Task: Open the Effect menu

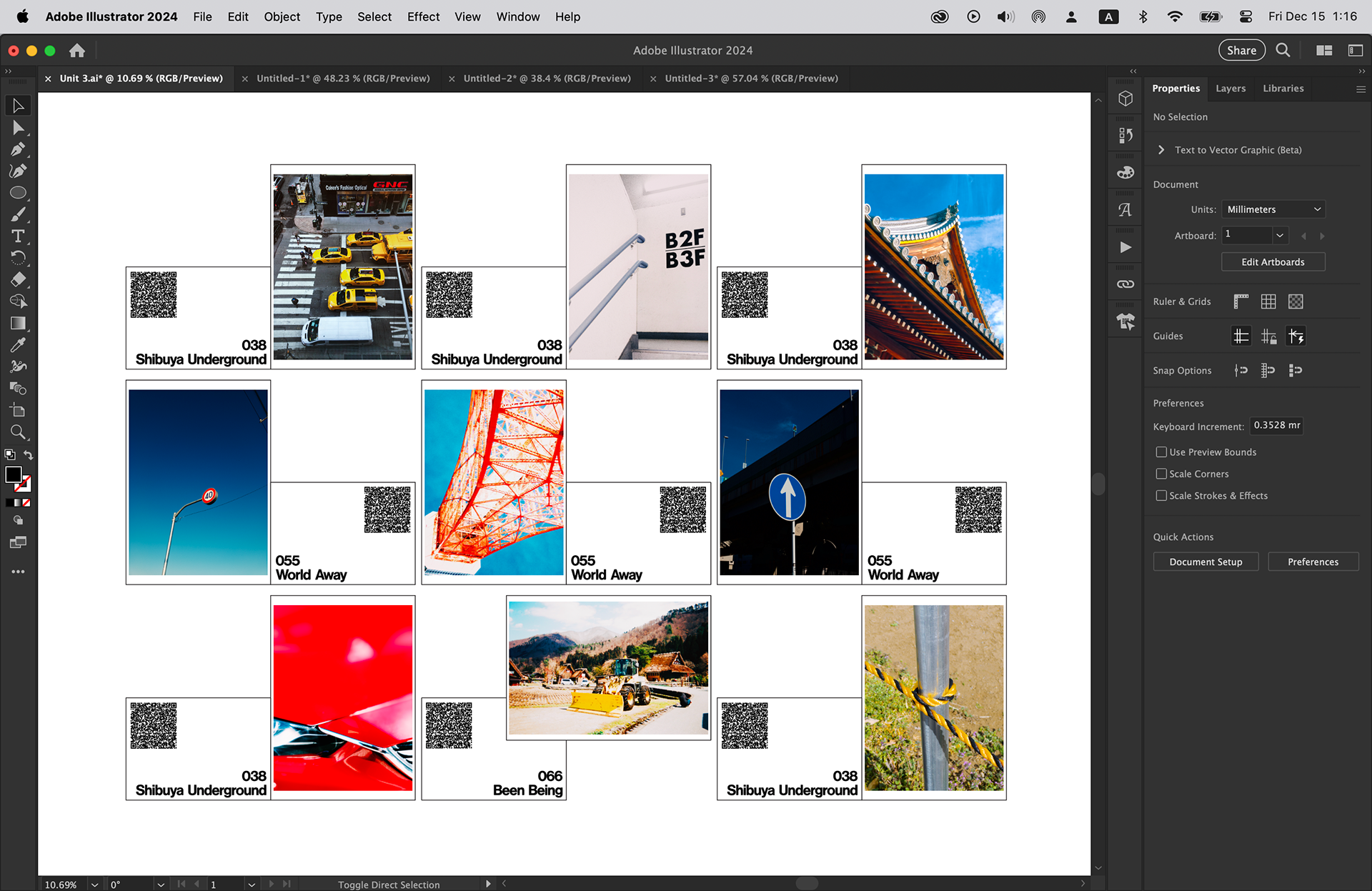Action: 423,16
